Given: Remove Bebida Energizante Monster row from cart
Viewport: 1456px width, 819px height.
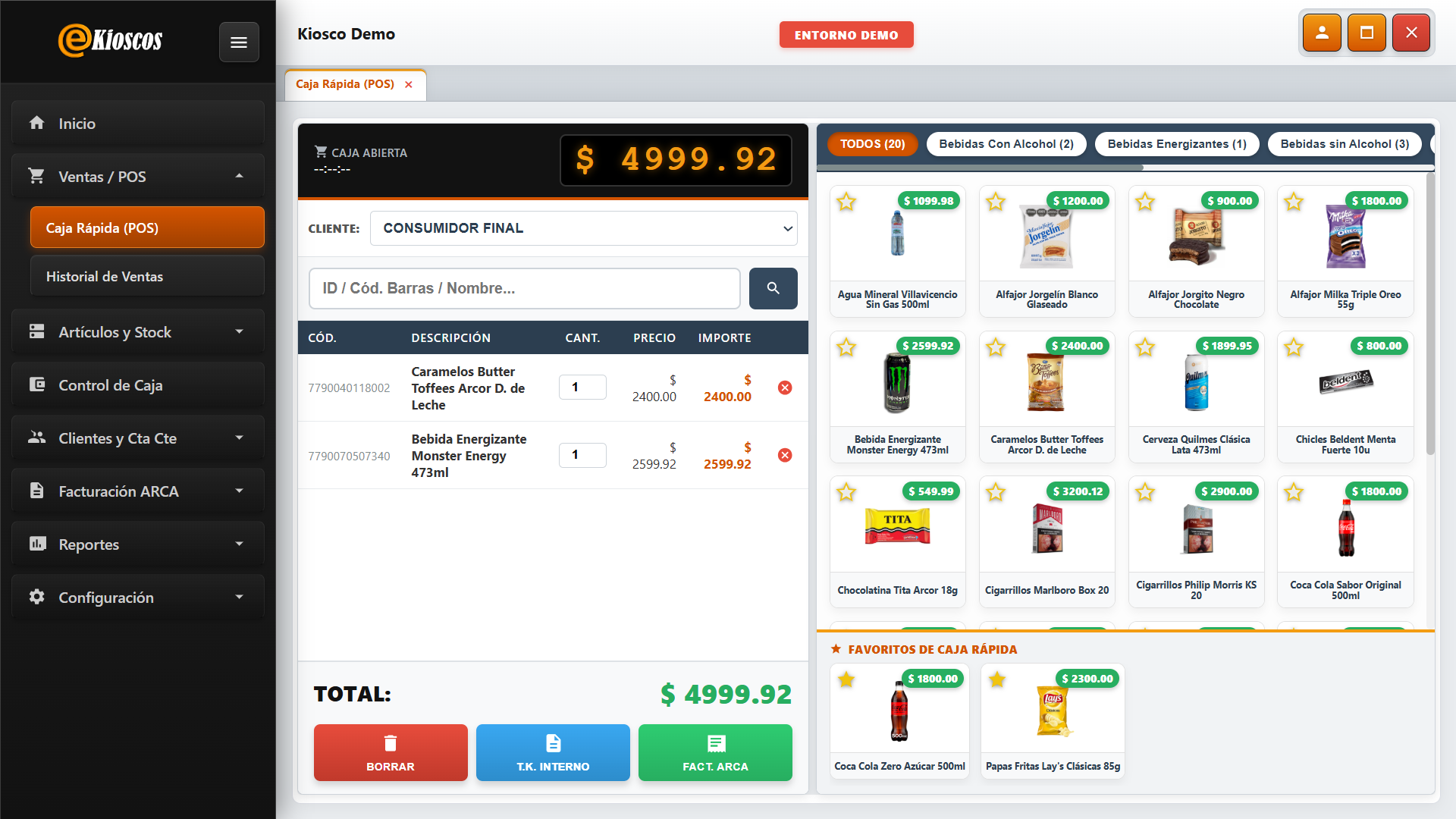Looking at the screenshot, I should point(785,455).
